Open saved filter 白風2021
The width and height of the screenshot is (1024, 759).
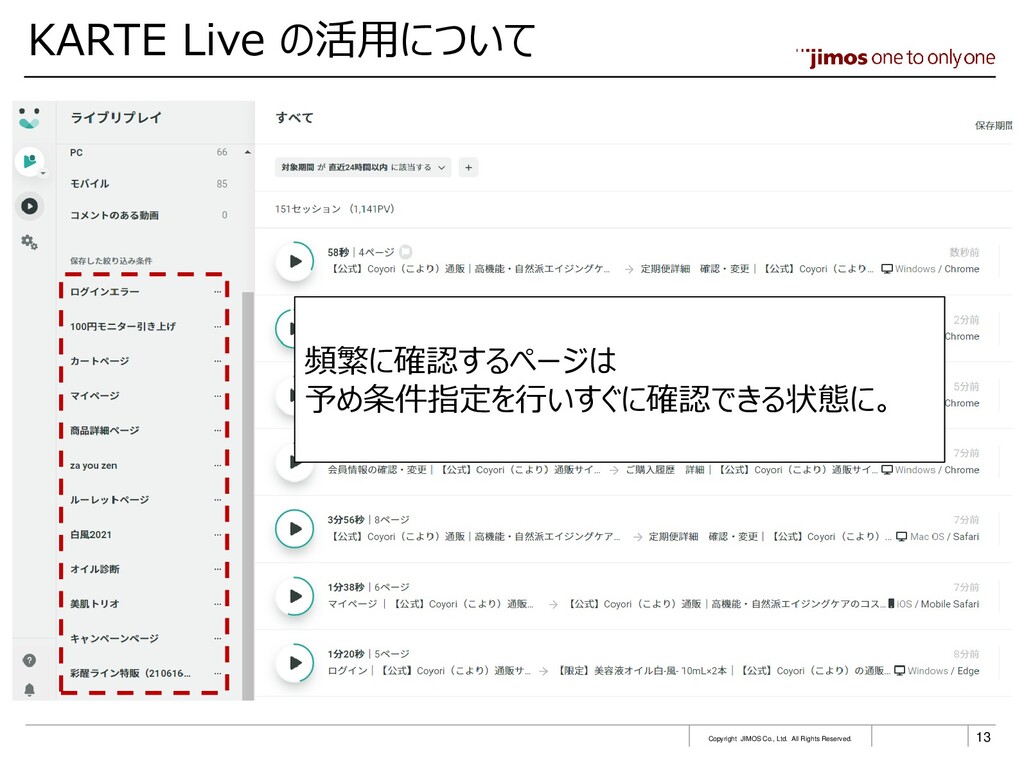pos(91,534)
